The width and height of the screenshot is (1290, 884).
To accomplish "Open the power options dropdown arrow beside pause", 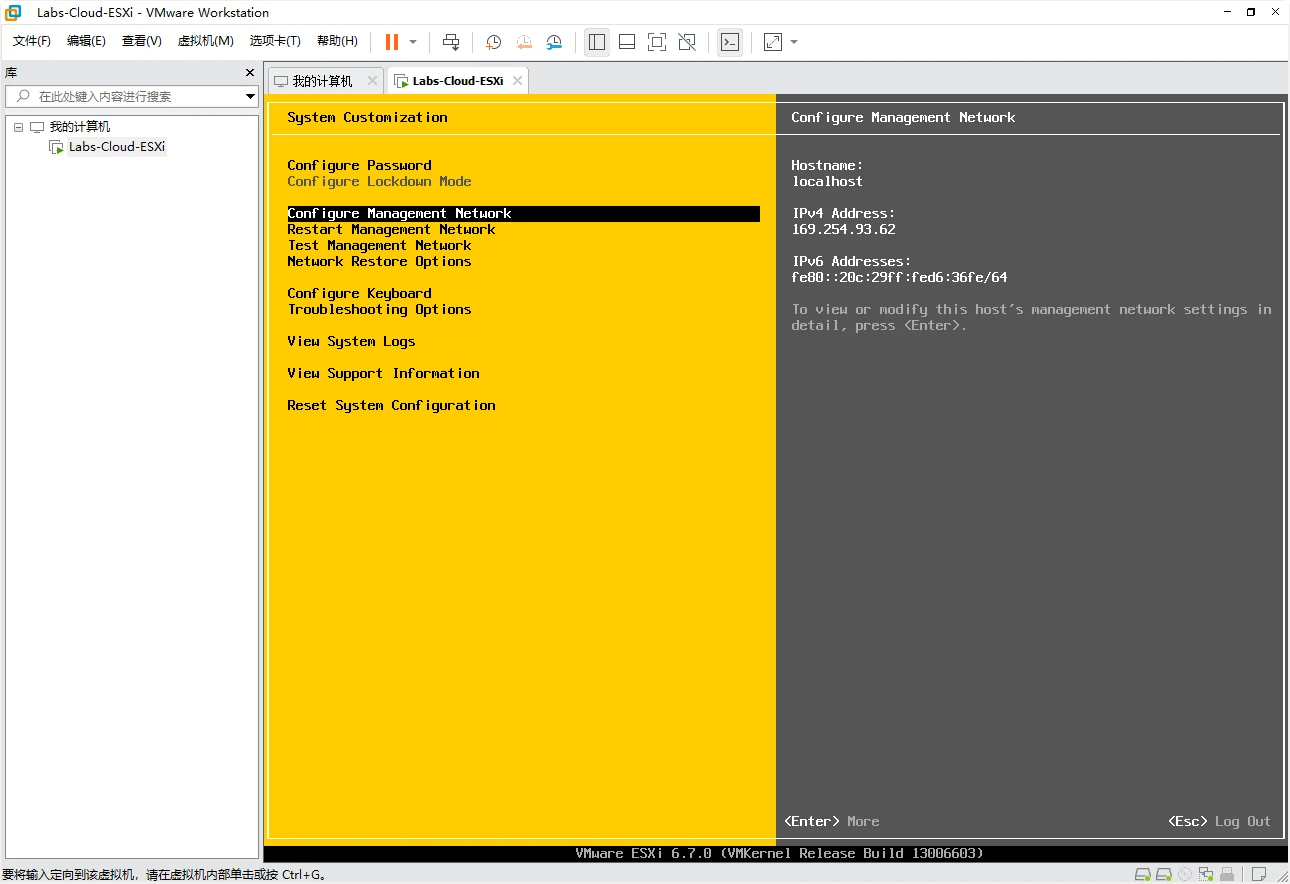I will pos(413,42).
